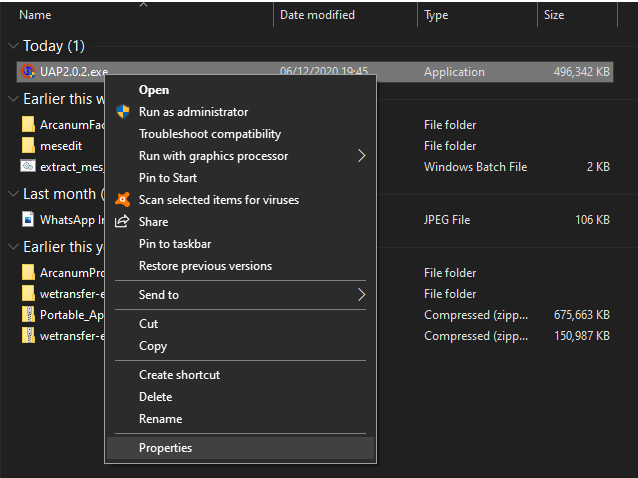Screen dimensions: 638x478
Task: Sort by the Size column header
Action: pos(554,15)
